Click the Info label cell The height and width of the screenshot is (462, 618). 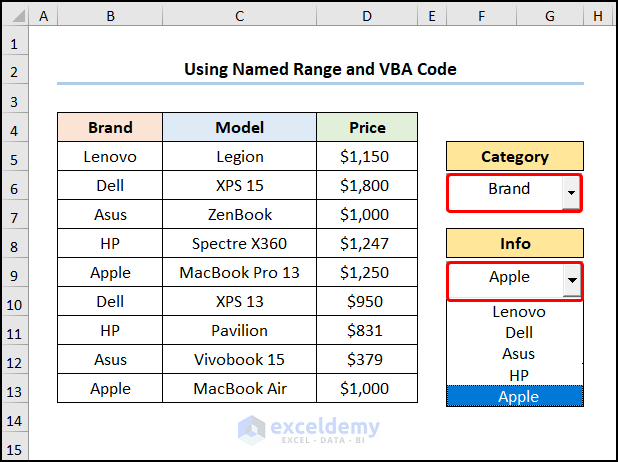pyautogui.click(x=515, y=243)
